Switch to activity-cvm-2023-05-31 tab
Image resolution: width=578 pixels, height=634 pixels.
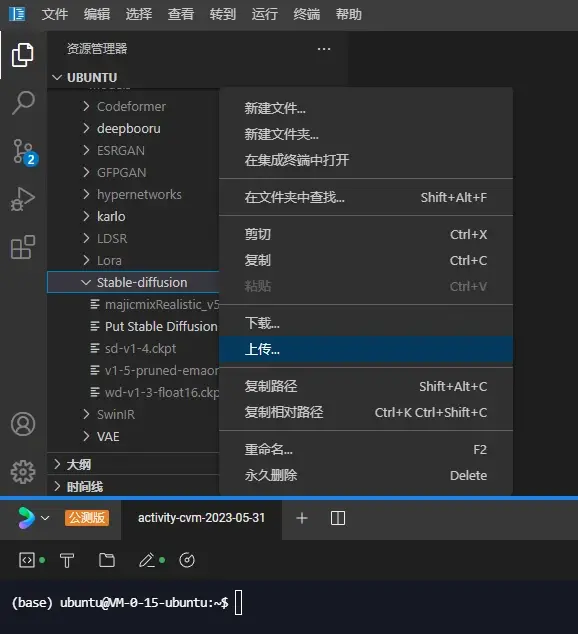coord(201,518)
